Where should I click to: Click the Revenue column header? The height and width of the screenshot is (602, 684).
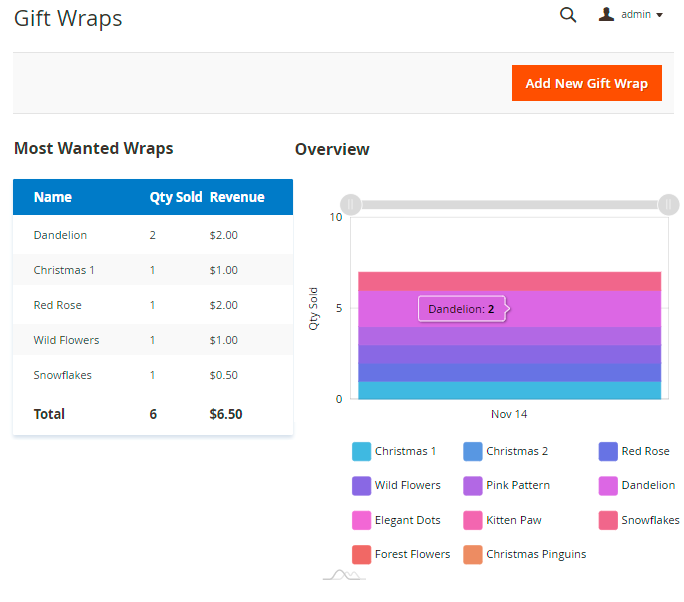pyautogui.click(x=237, y=197)
